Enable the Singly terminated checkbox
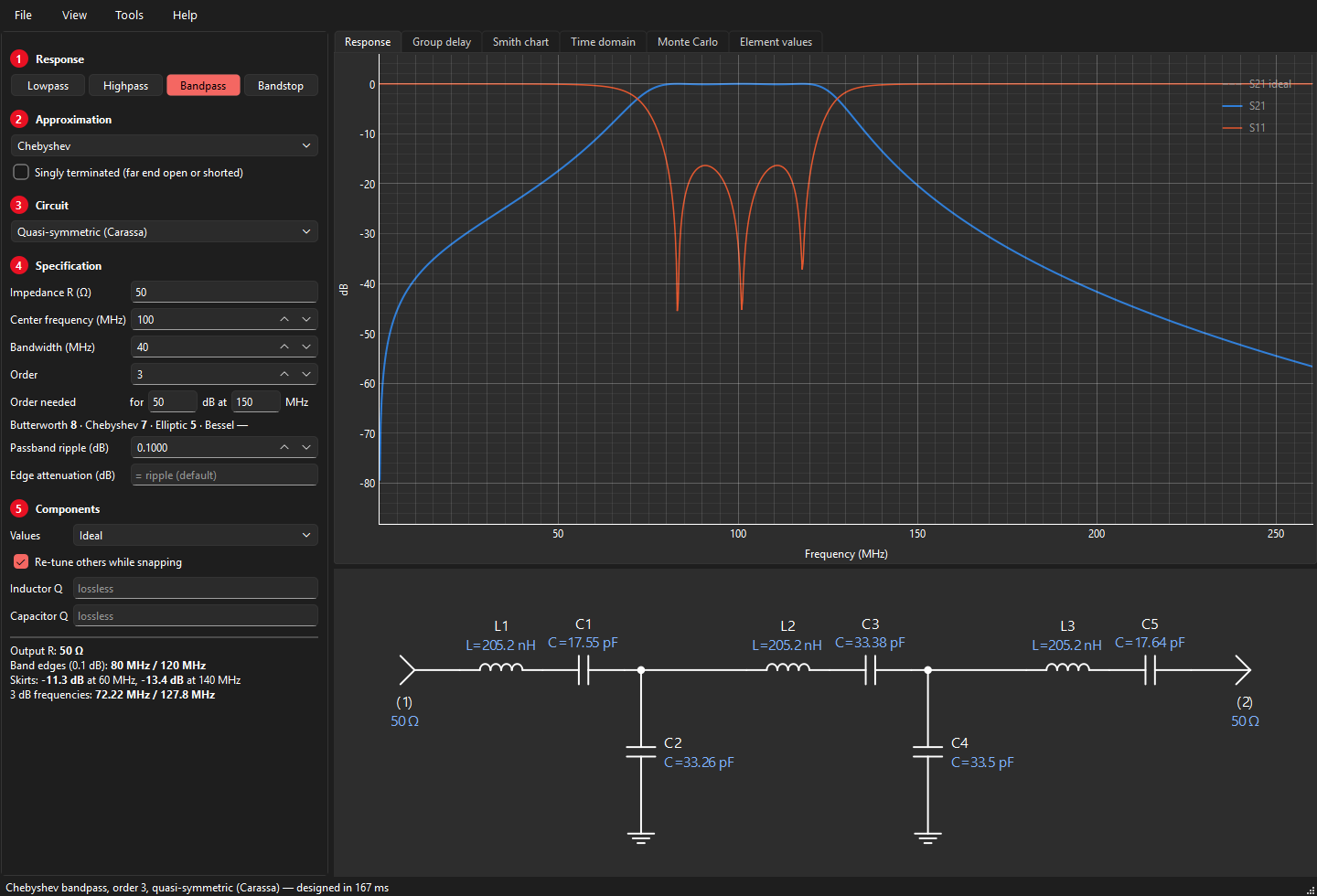The image size is (1317, 896). coord(21,172)
